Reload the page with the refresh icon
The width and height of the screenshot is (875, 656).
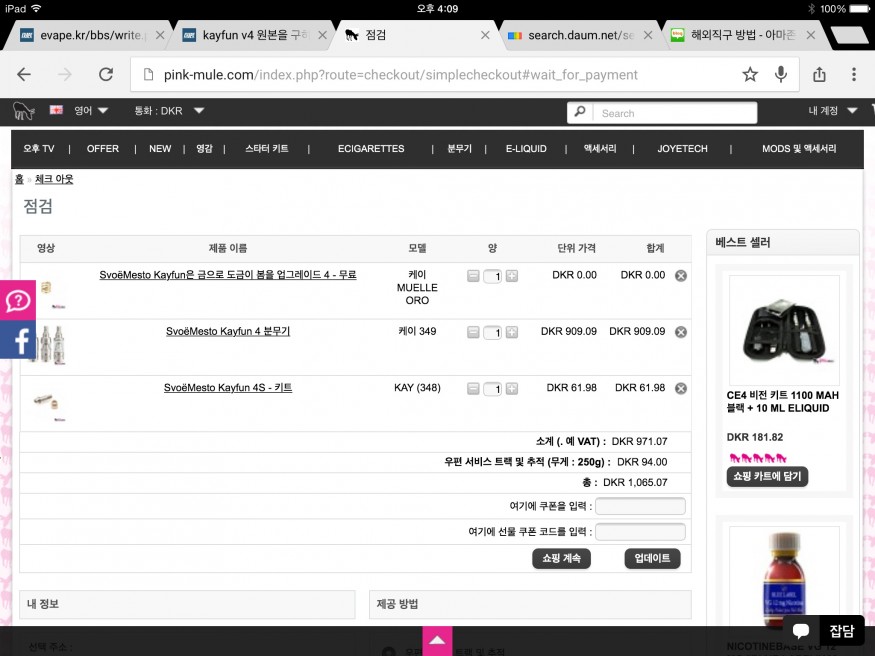pos(106,75)
